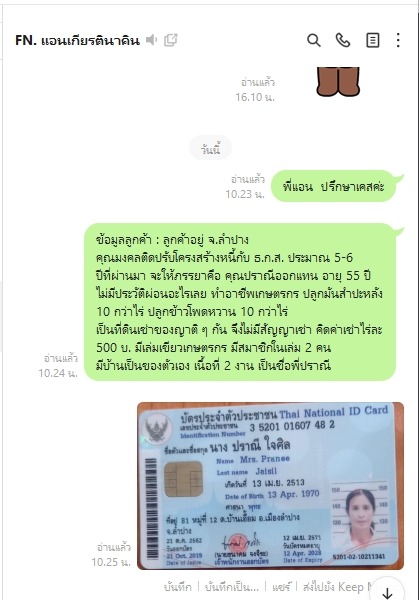The height and width of the screenshot is (600, 419).
Task: Open the notes icon in the header
Action: [x=372, y=40]
